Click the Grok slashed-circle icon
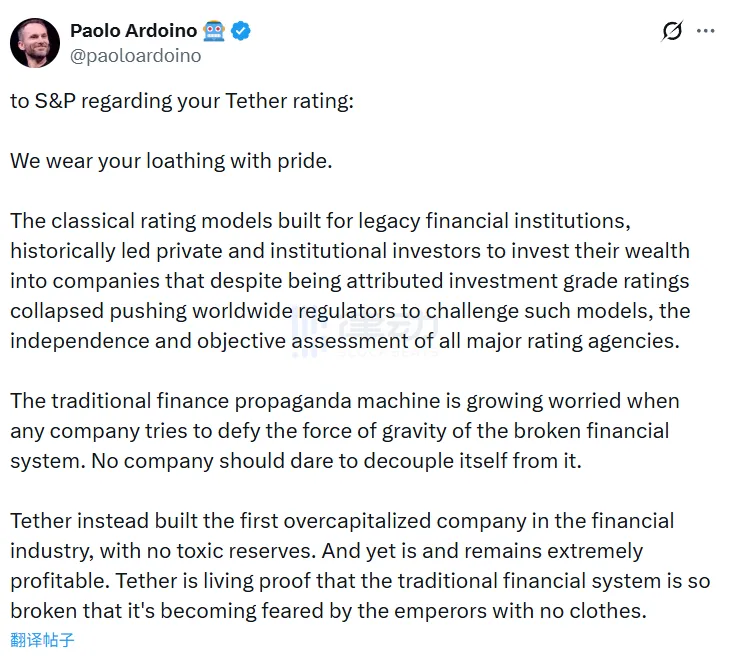The width and height of the screenshot is (730, 664). [x=672, y=32]
